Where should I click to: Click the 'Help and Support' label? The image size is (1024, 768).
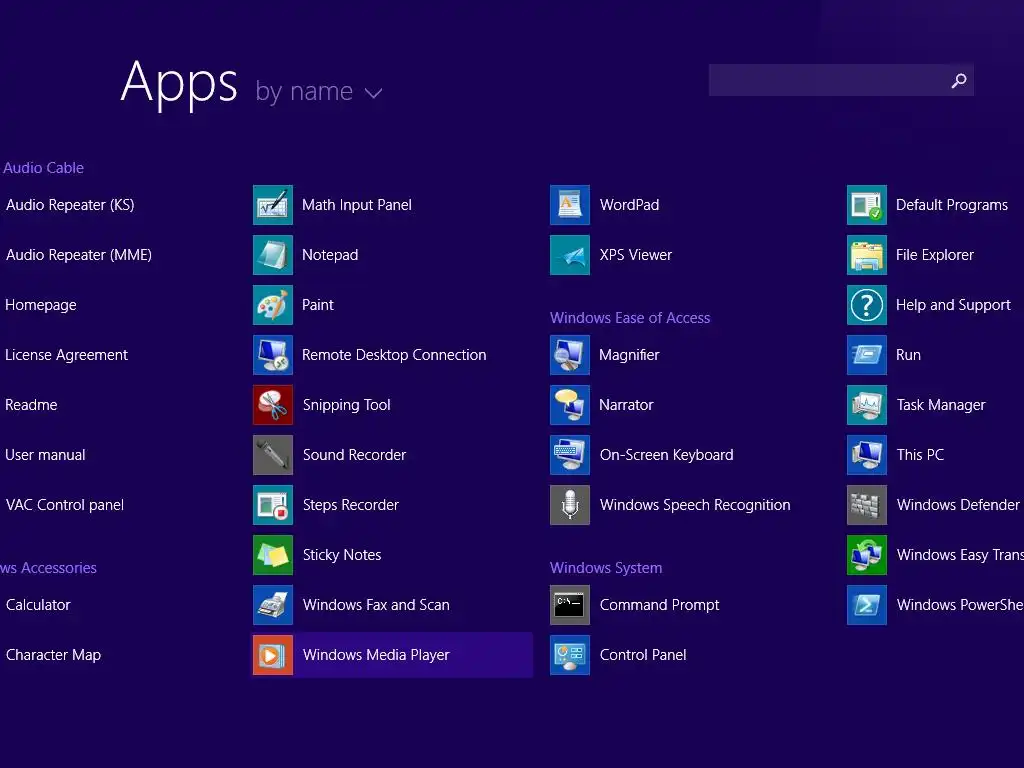tap(953, 305)
